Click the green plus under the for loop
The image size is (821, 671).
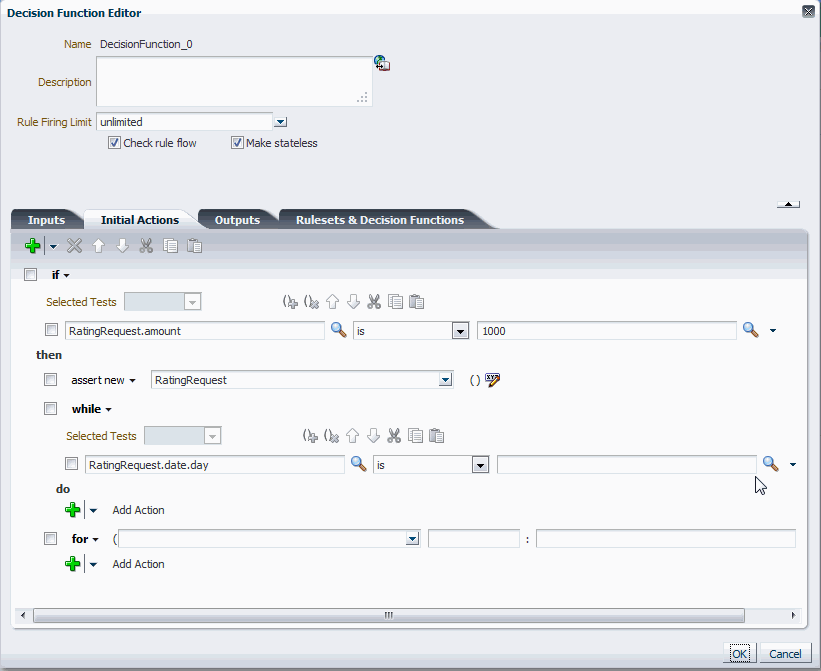click(72, 564)
